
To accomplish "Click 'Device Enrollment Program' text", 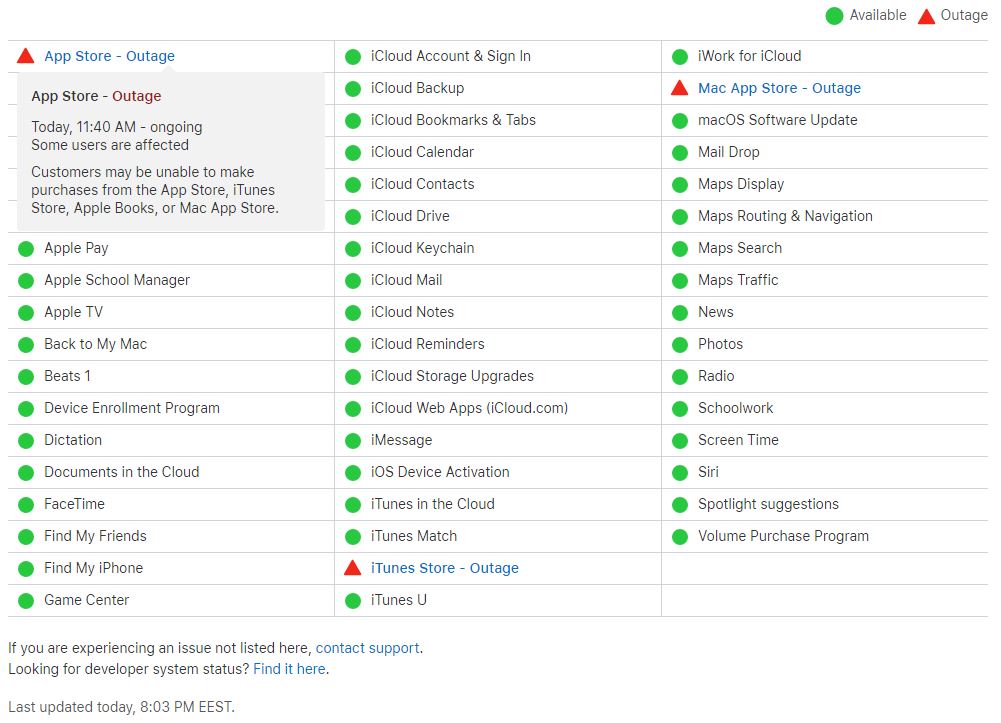I will (x=132, y=408).
